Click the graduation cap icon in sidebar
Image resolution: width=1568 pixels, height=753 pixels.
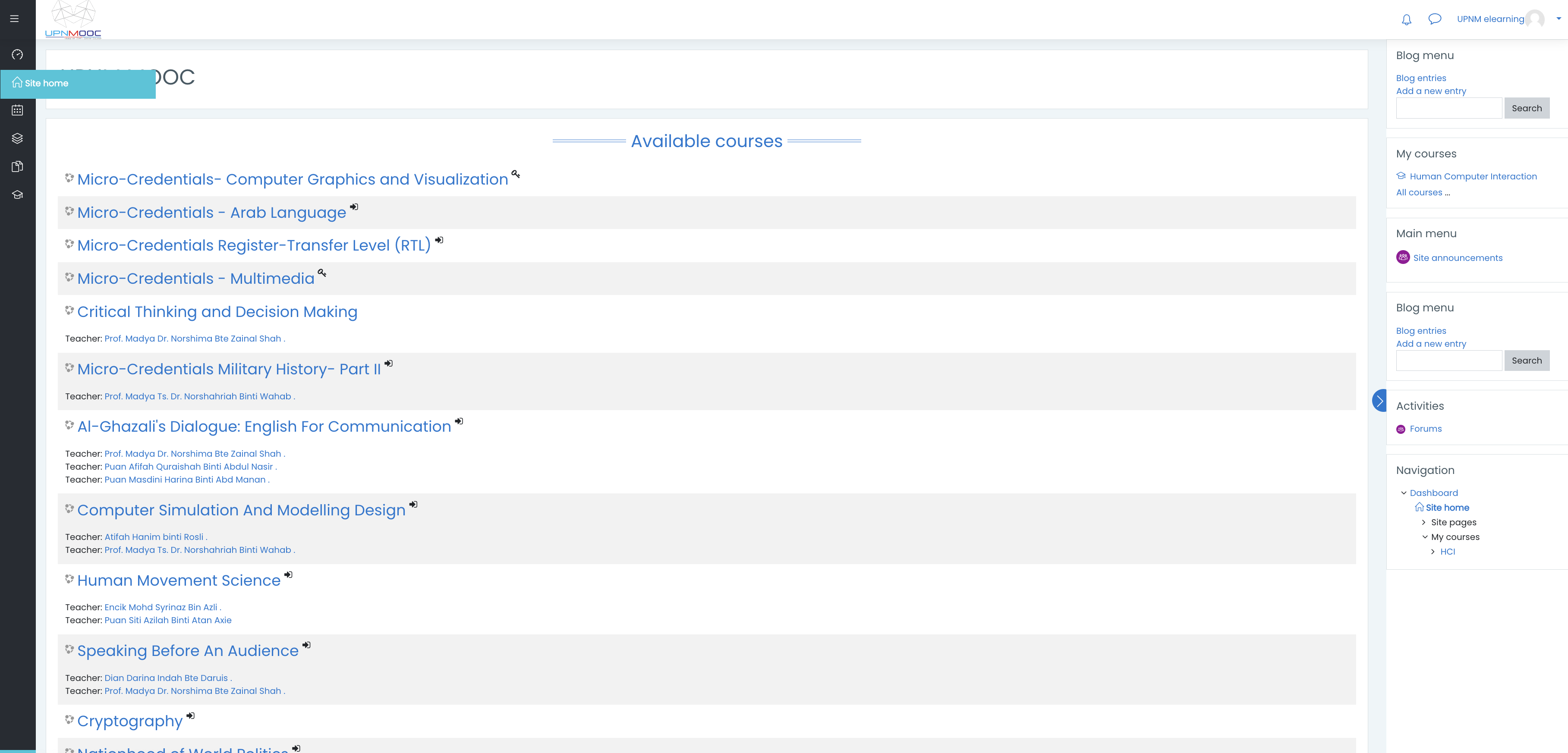coord(17,195)
